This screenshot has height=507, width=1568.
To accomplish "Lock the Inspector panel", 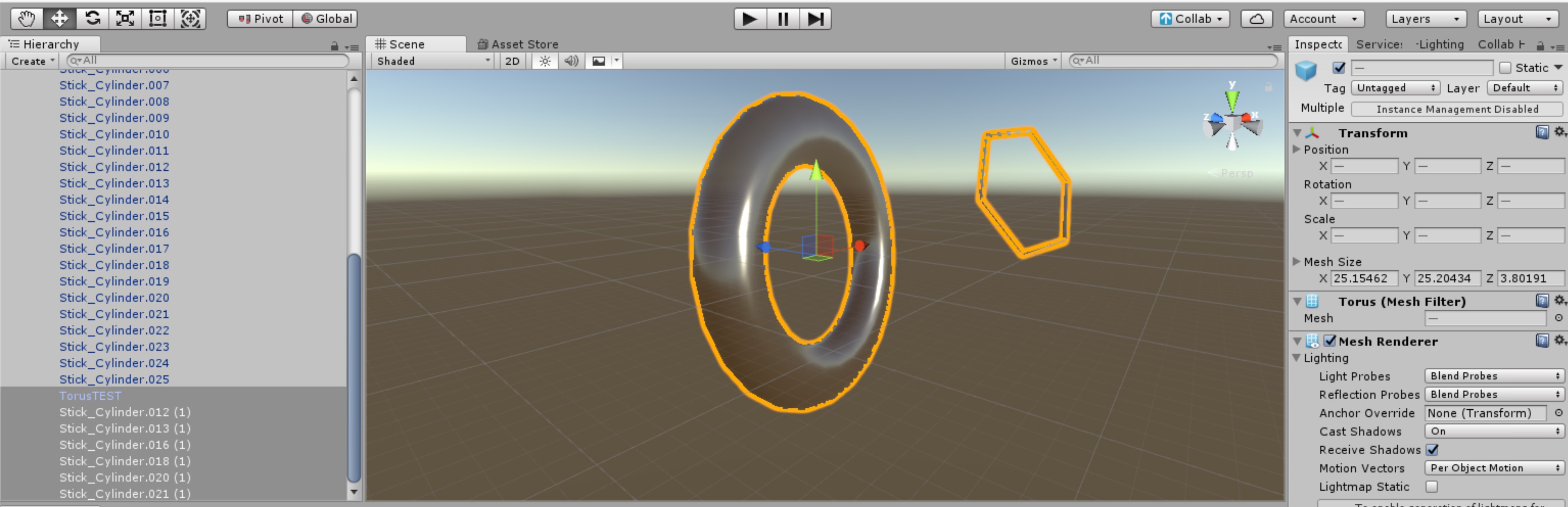I will pos(1540,46).
